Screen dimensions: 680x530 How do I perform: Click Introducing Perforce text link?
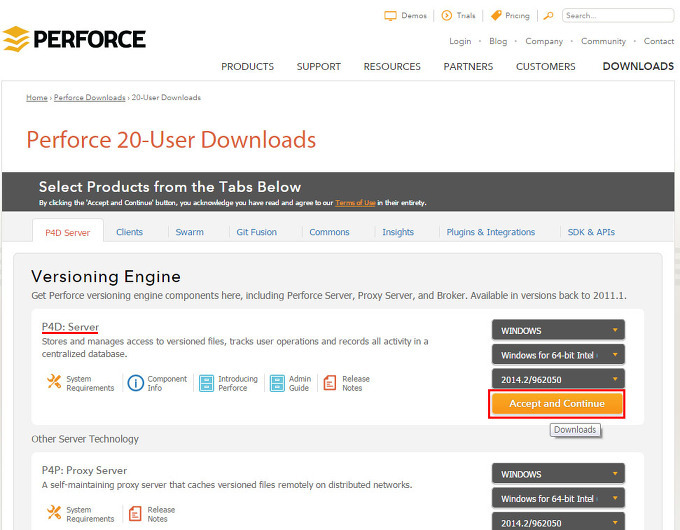pos(238,383)
